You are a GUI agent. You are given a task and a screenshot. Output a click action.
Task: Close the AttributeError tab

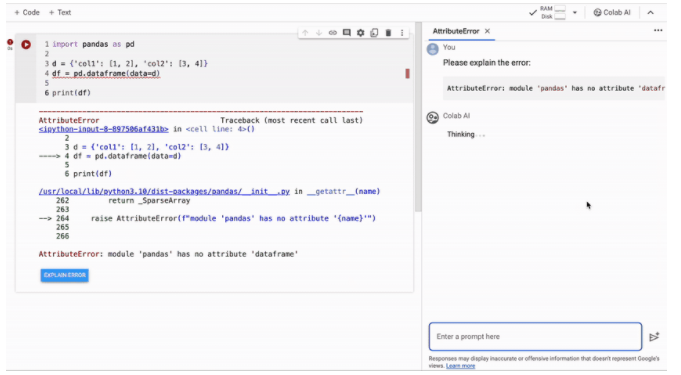pos(487,31)
